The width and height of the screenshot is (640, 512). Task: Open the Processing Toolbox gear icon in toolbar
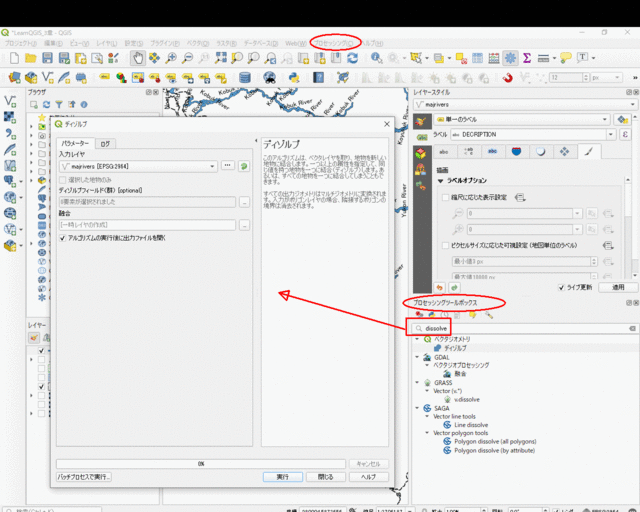(510, 58)
